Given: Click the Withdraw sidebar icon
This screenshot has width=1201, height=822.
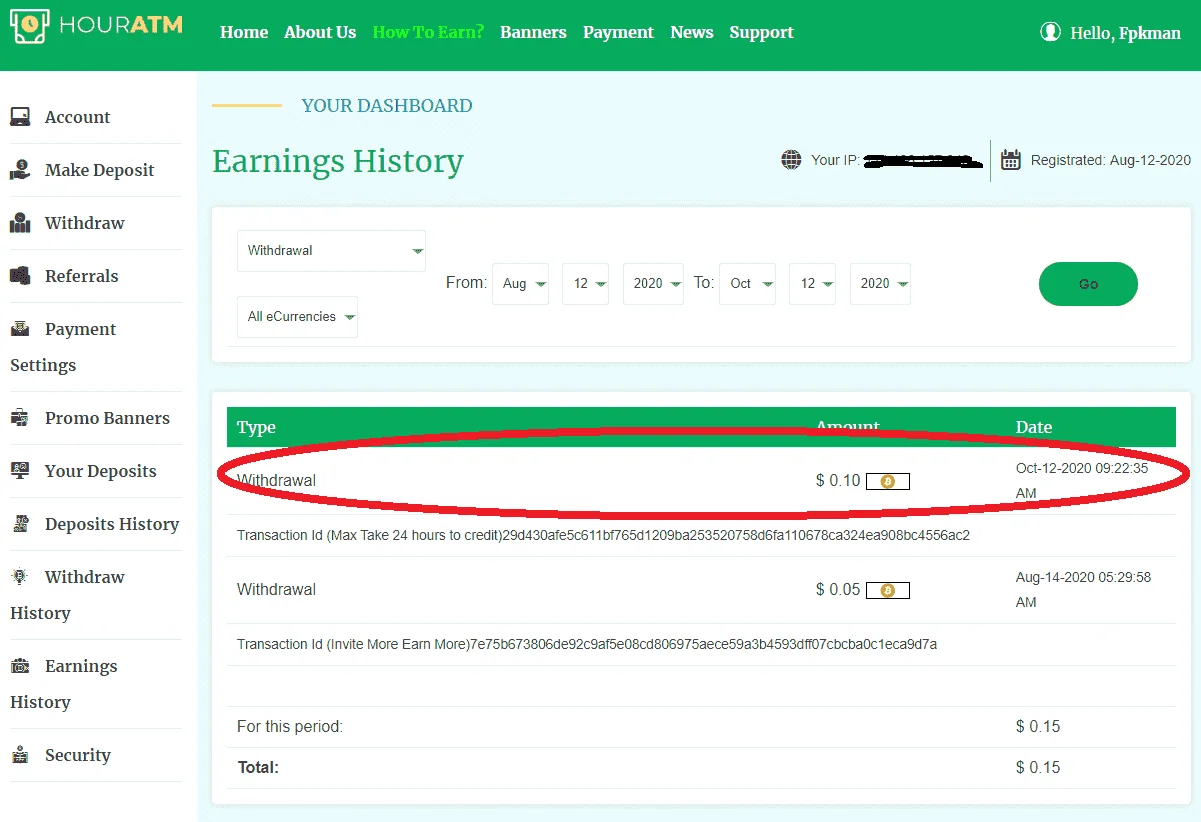Looking at the screenshot, I should click(x=20, y=223).
